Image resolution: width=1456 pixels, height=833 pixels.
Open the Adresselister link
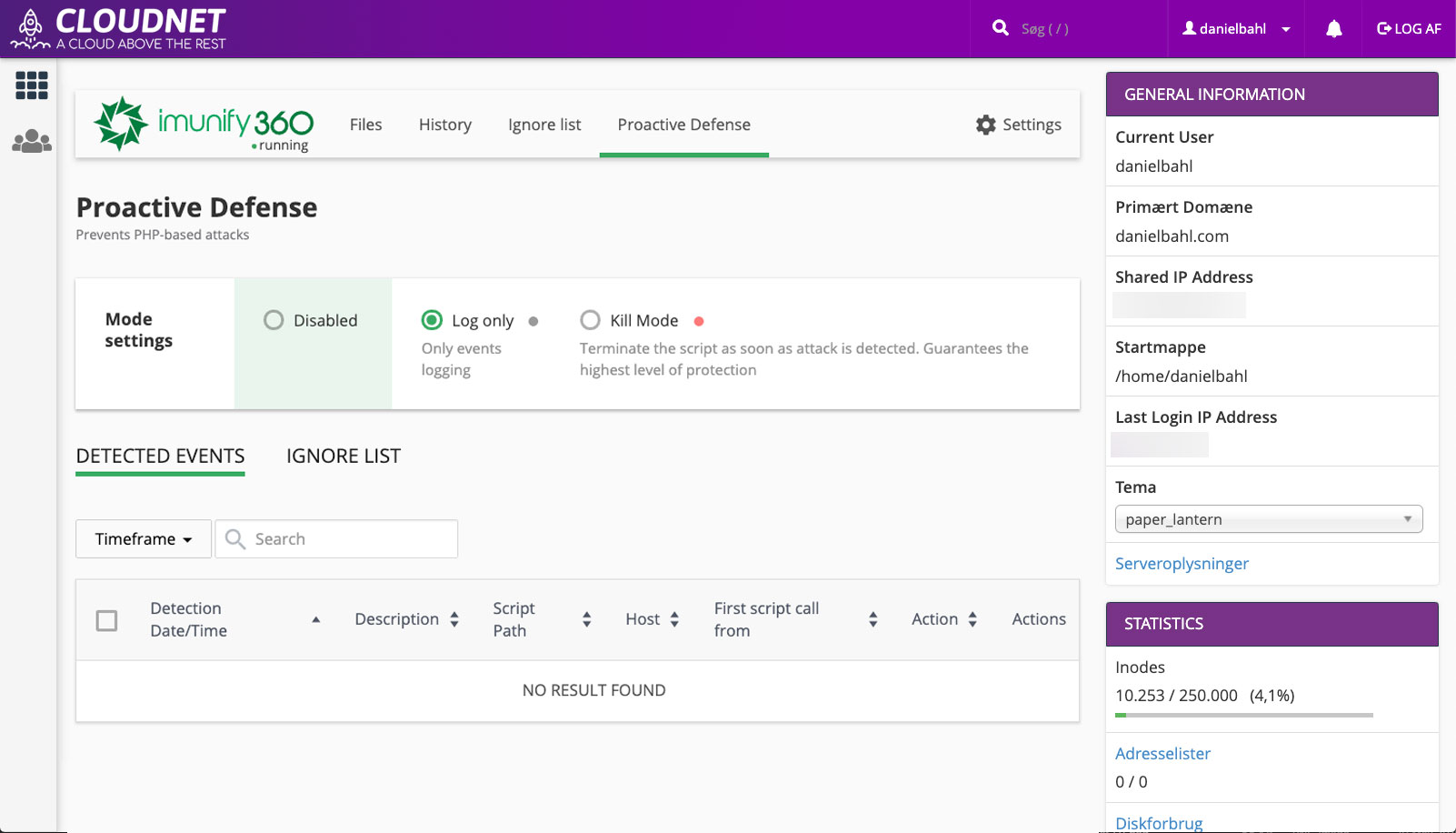coord(1162,754)
